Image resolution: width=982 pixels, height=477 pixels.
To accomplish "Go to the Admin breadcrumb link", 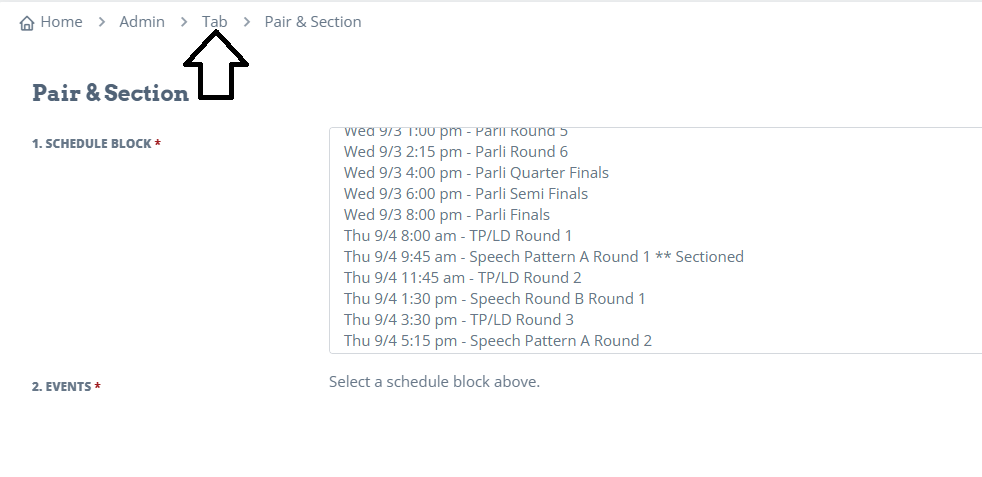I will (142, 22).
